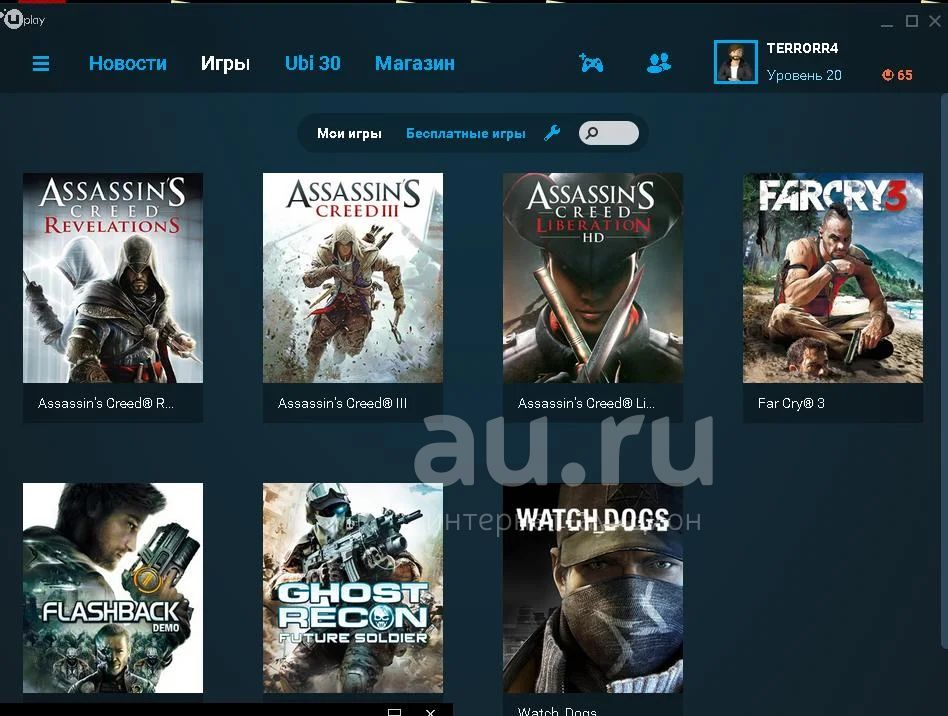948x716 pixels.
Task: Open the Магазин tab
Action: [415, 63]
